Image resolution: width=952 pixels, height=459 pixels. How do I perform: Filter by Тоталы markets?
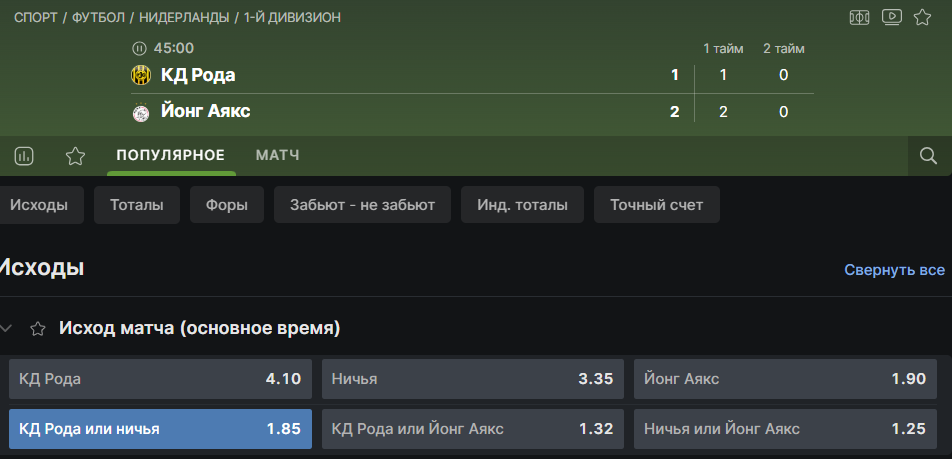click(136, 205)
